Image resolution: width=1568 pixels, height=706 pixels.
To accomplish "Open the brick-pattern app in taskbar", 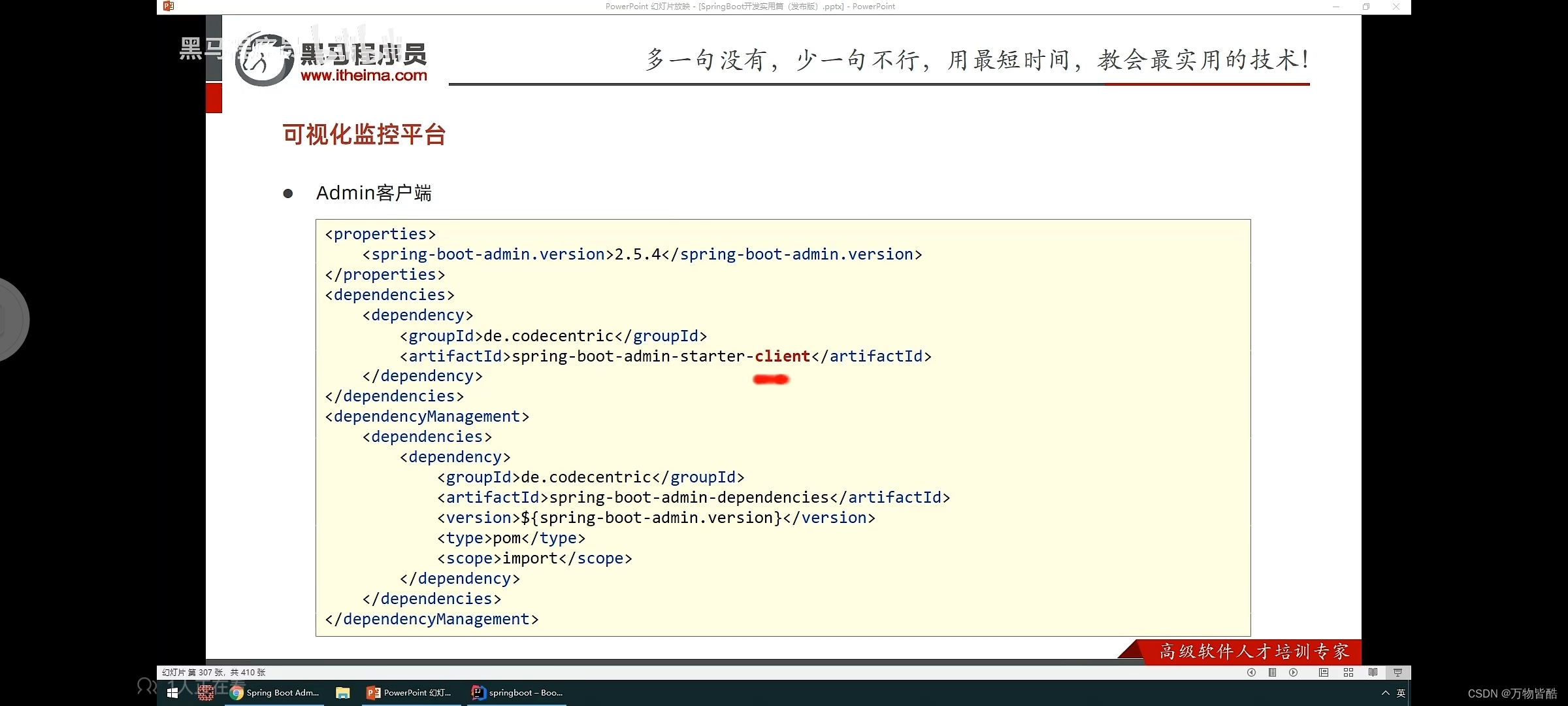I will (x=206, y=693).
